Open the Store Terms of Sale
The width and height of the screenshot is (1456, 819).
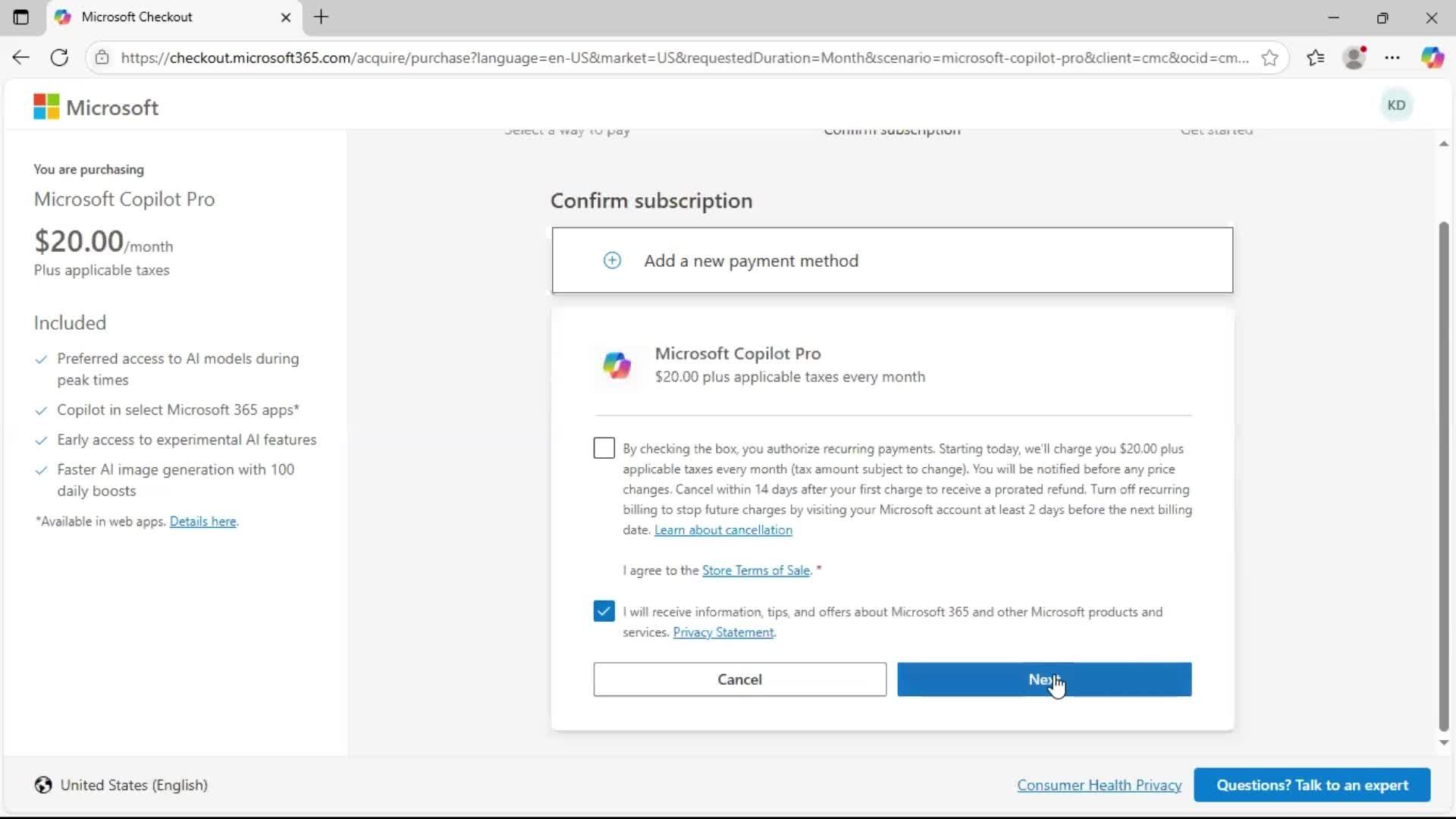755,570
